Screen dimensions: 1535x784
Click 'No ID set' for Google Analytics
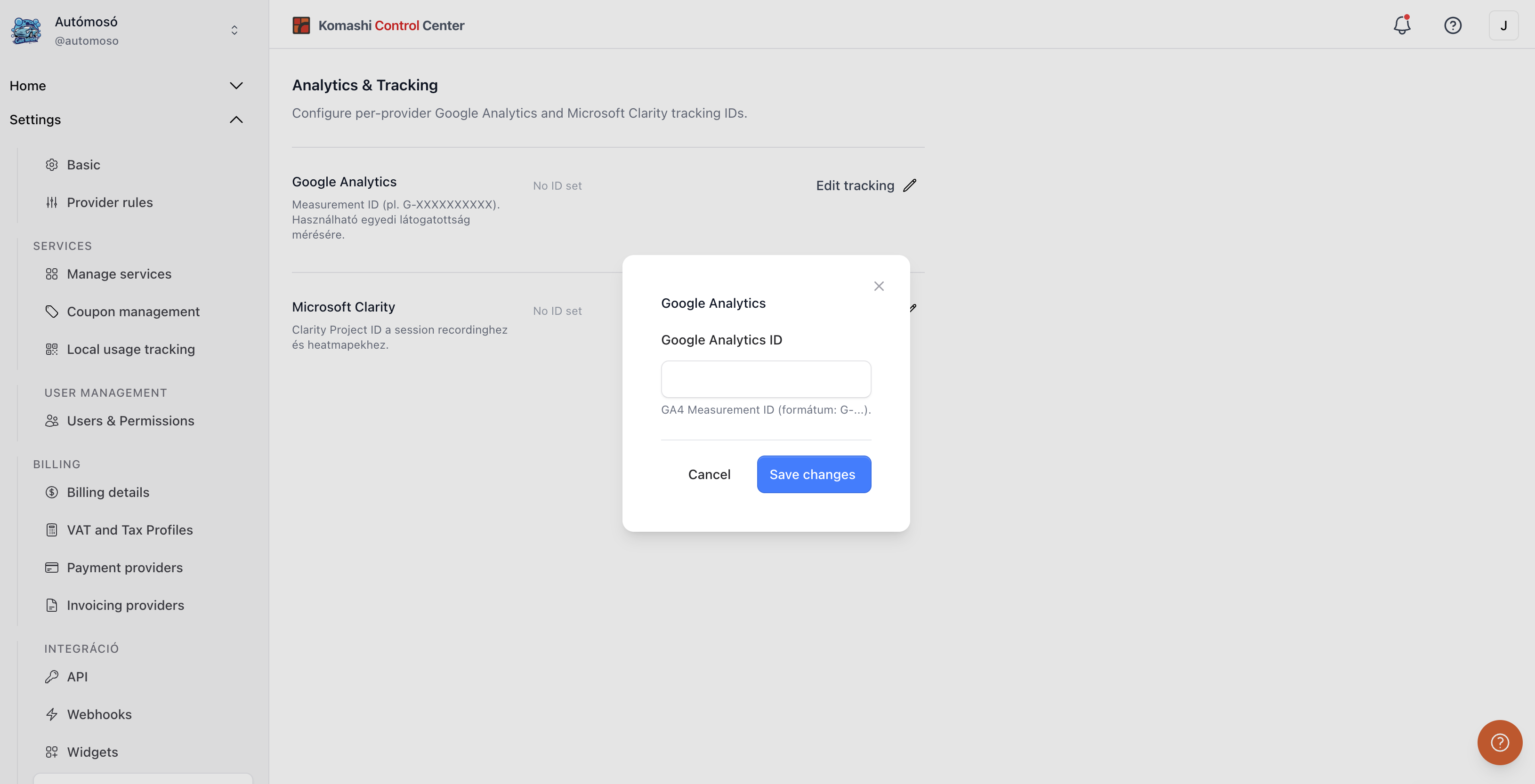[x=557, y=186]
